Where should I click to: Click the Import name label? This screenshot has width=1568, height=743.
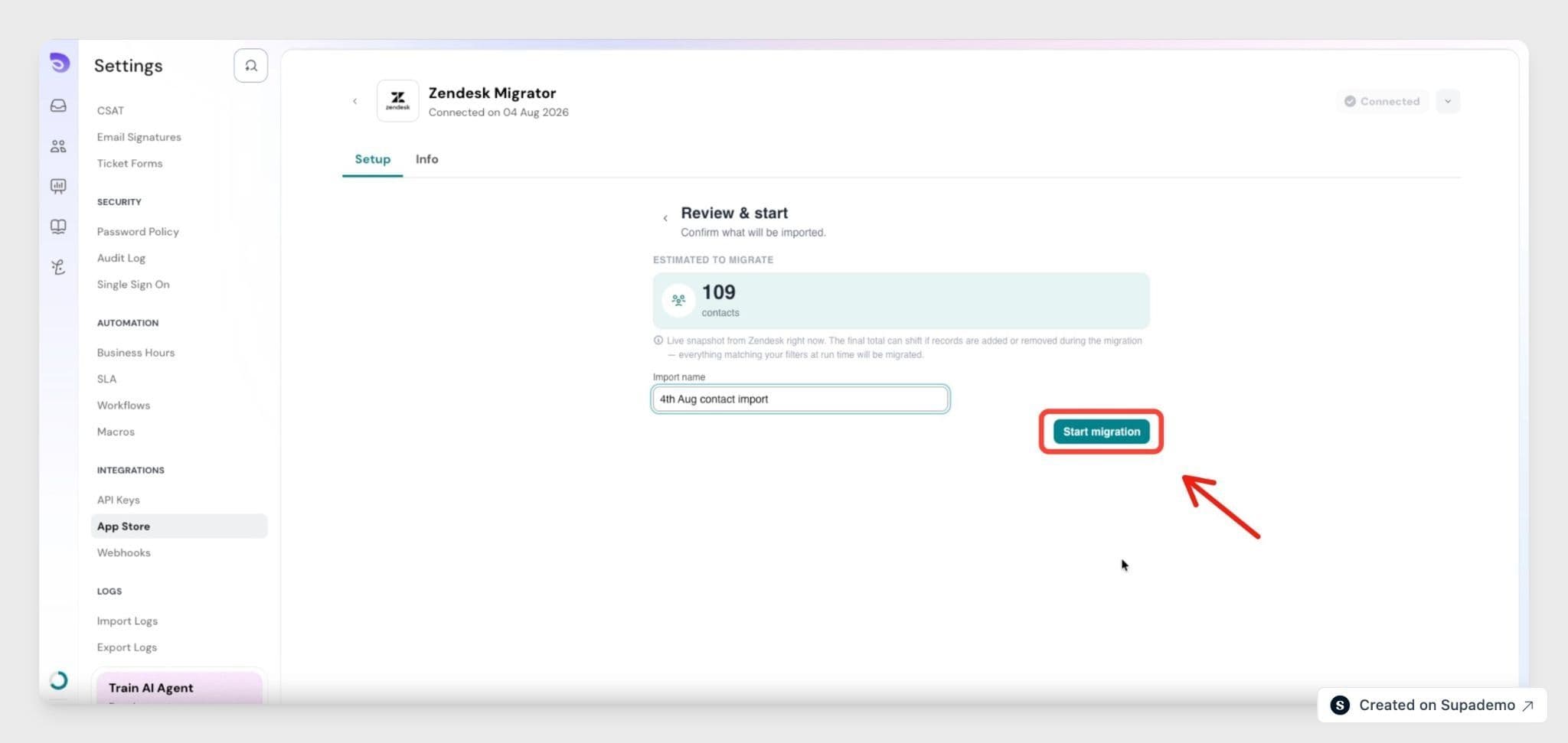coord(679,377)
